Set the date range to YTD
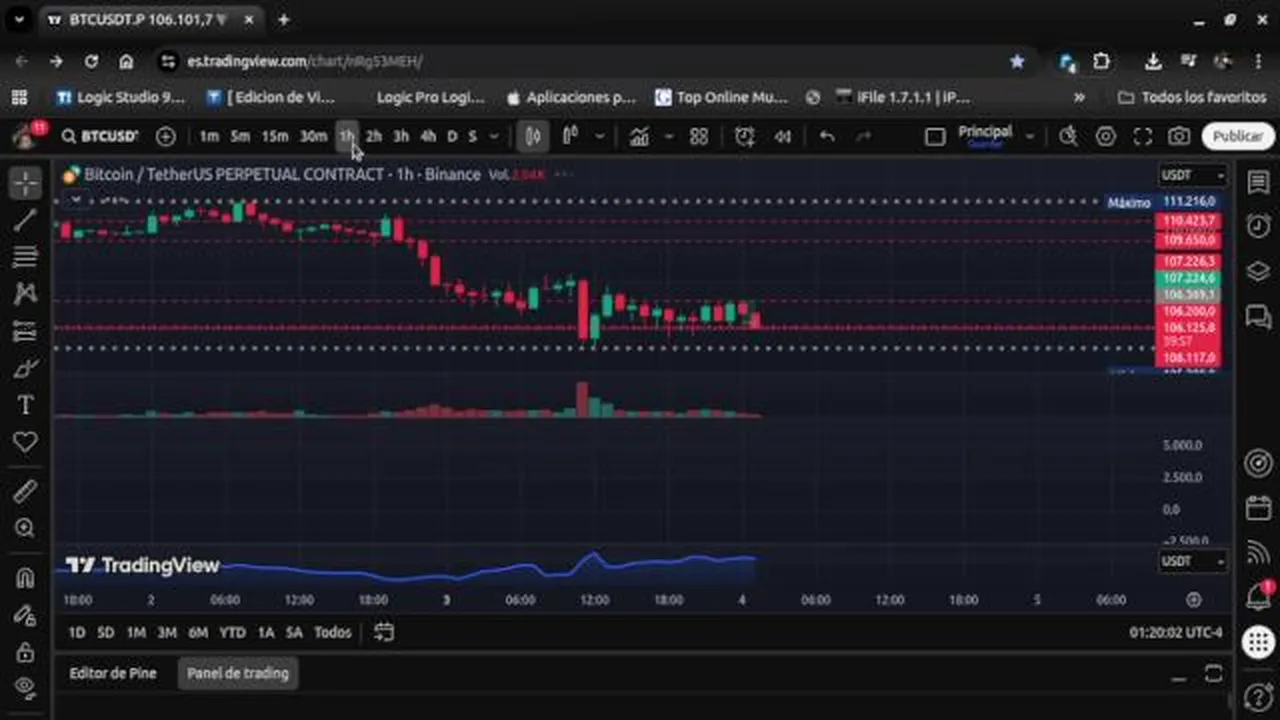This screenshot has width=1280, height=720. 232,632
